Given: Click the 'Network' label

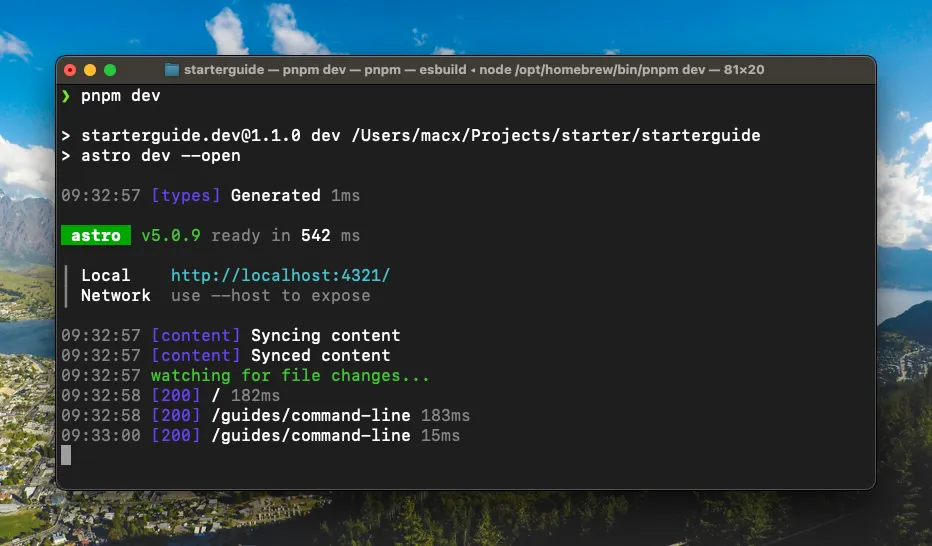Looking at the screenshot, I should tap(115, 296).
